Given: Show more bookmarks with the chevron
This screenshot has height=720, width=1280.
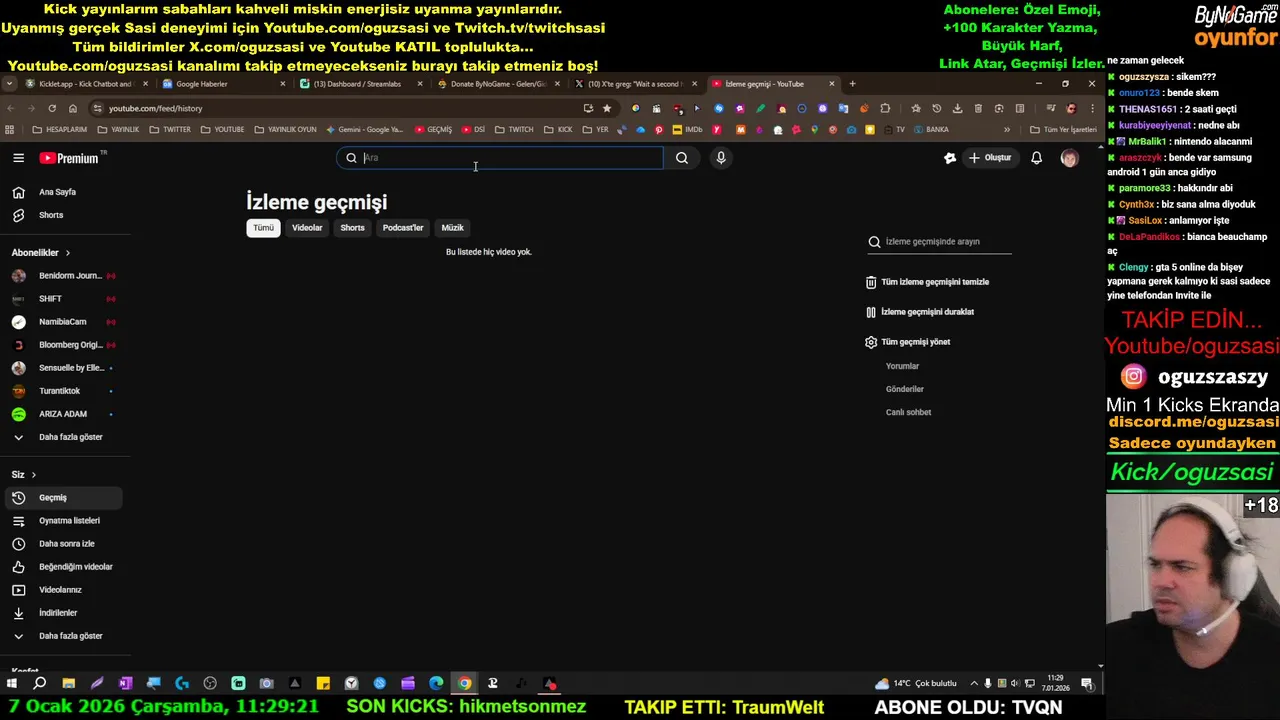Looking at the screenshot, I should click(1007, 130).
